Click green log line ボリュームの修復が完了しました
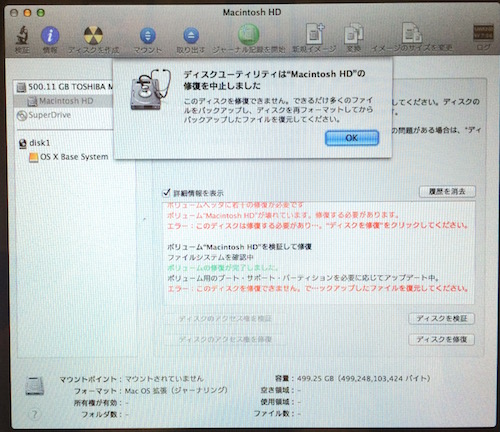Viewport: 500px width, 432px height. (222, 268)
